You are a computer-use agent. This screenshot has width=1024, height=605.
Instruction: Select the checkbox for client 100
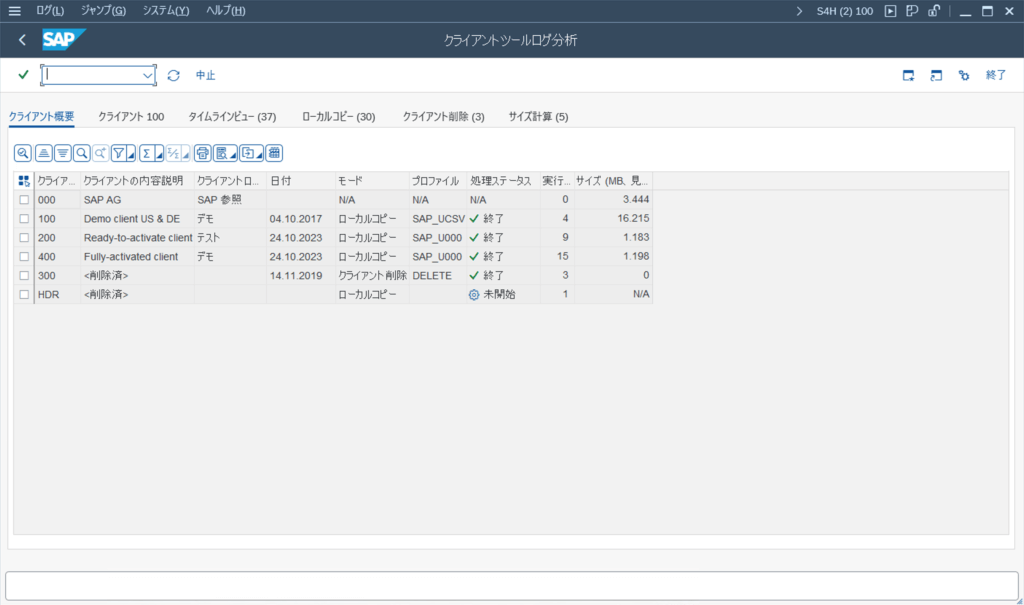tap(23, 218)
